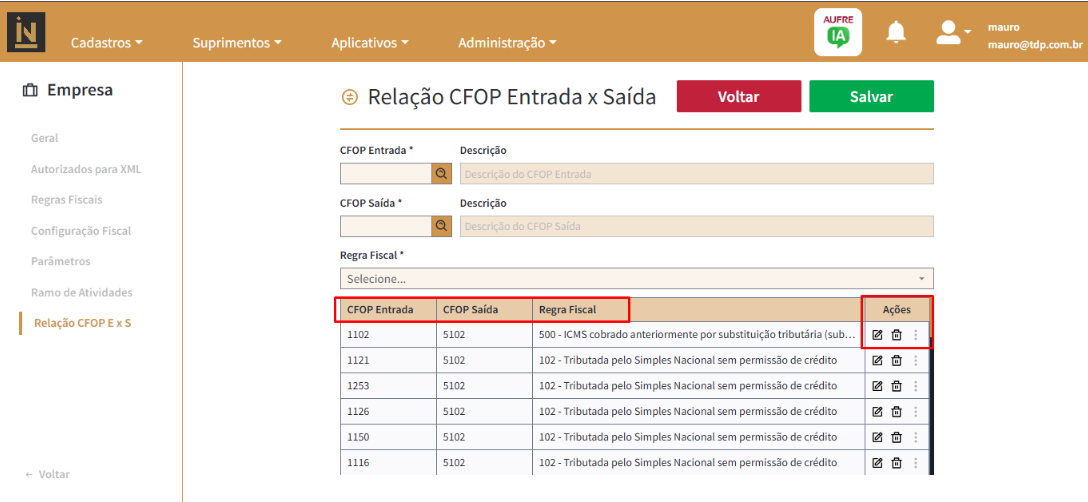Click the CFOP Entrada input field
This screenshot has width=1088, height=502.
385,174
